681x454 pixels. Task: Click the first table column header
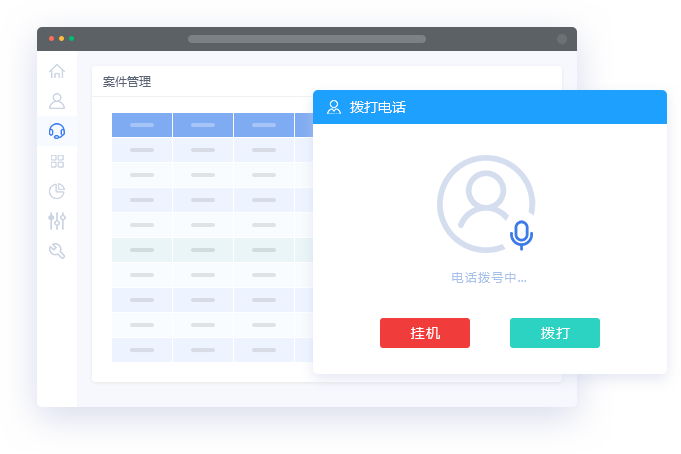point(142,125)
